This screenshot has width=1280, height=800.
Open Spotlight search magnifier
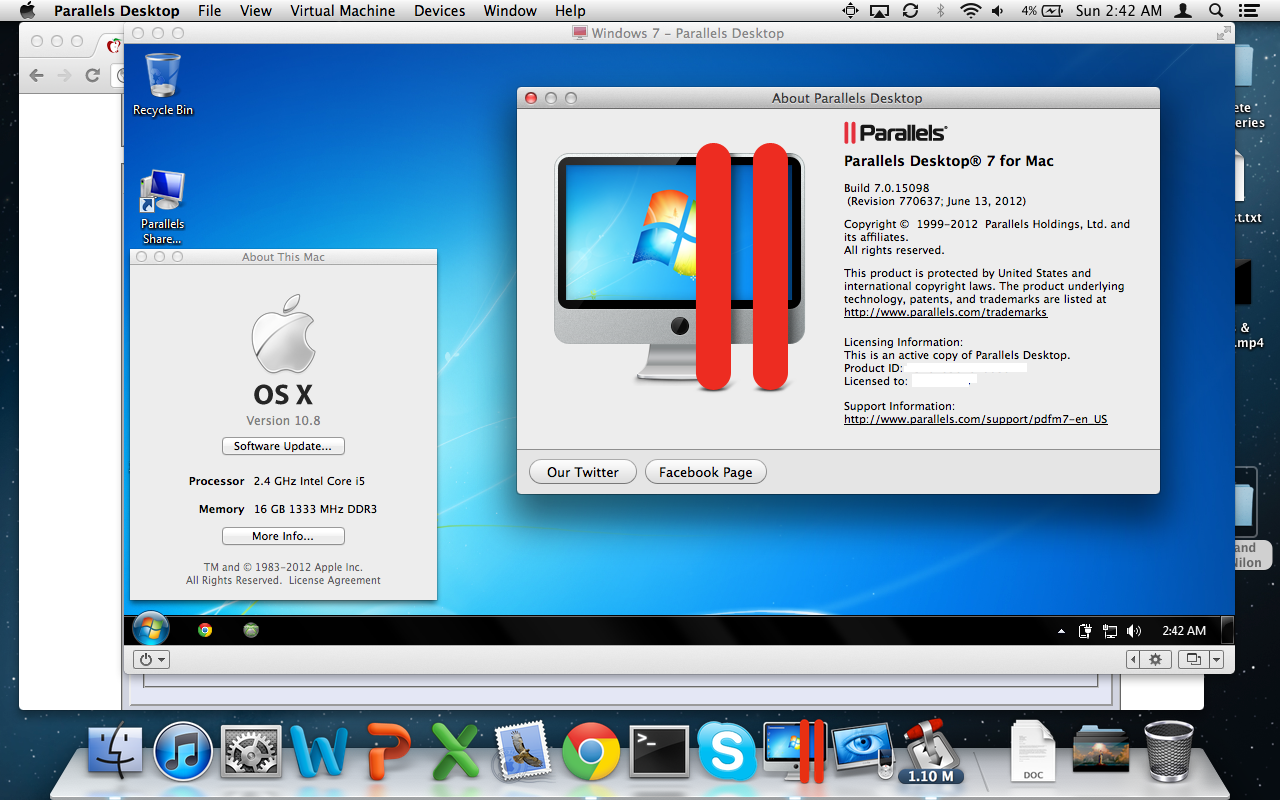tap(1216, 11)
